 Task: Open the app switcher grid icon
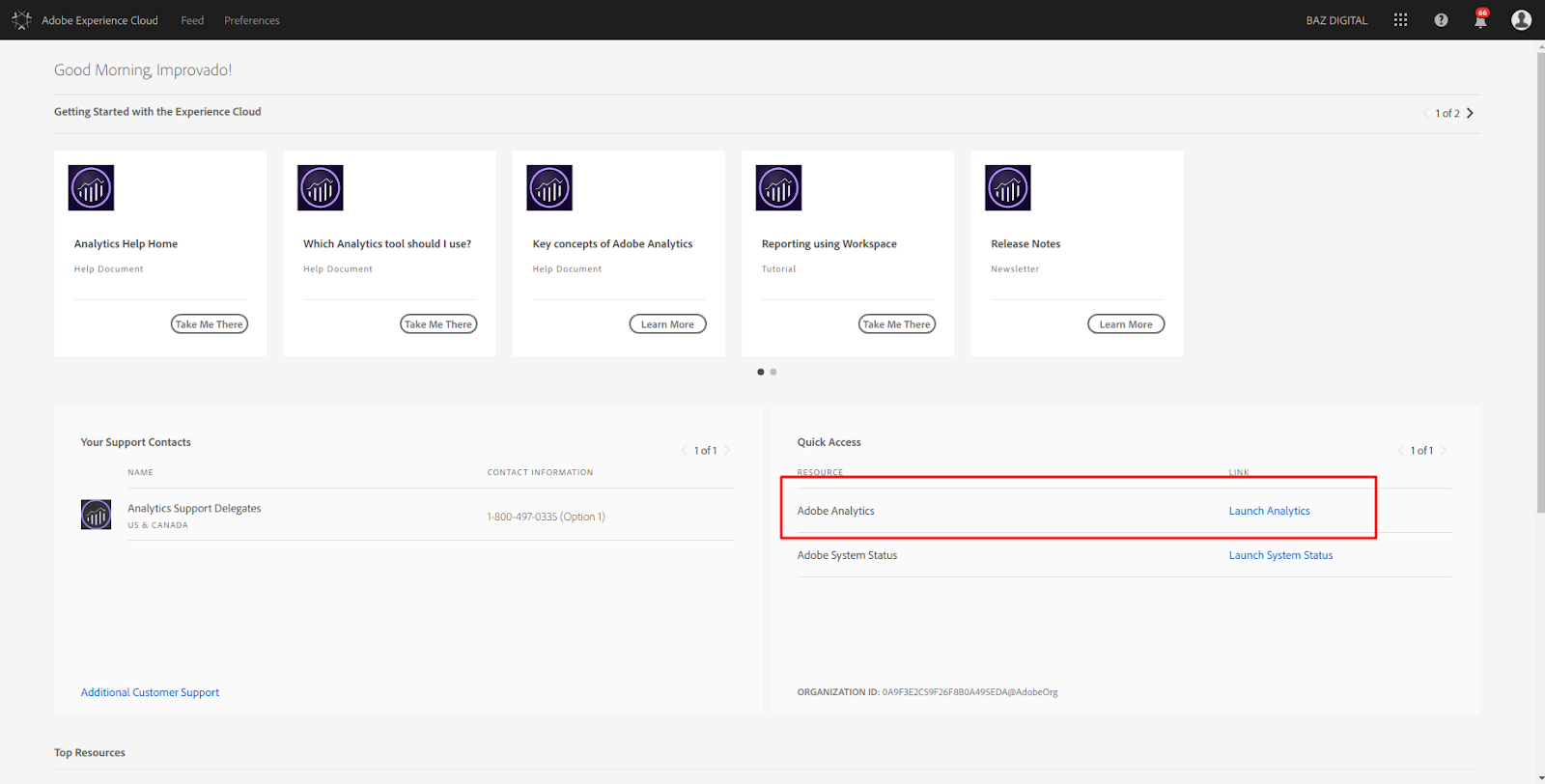coord(1400,20)
